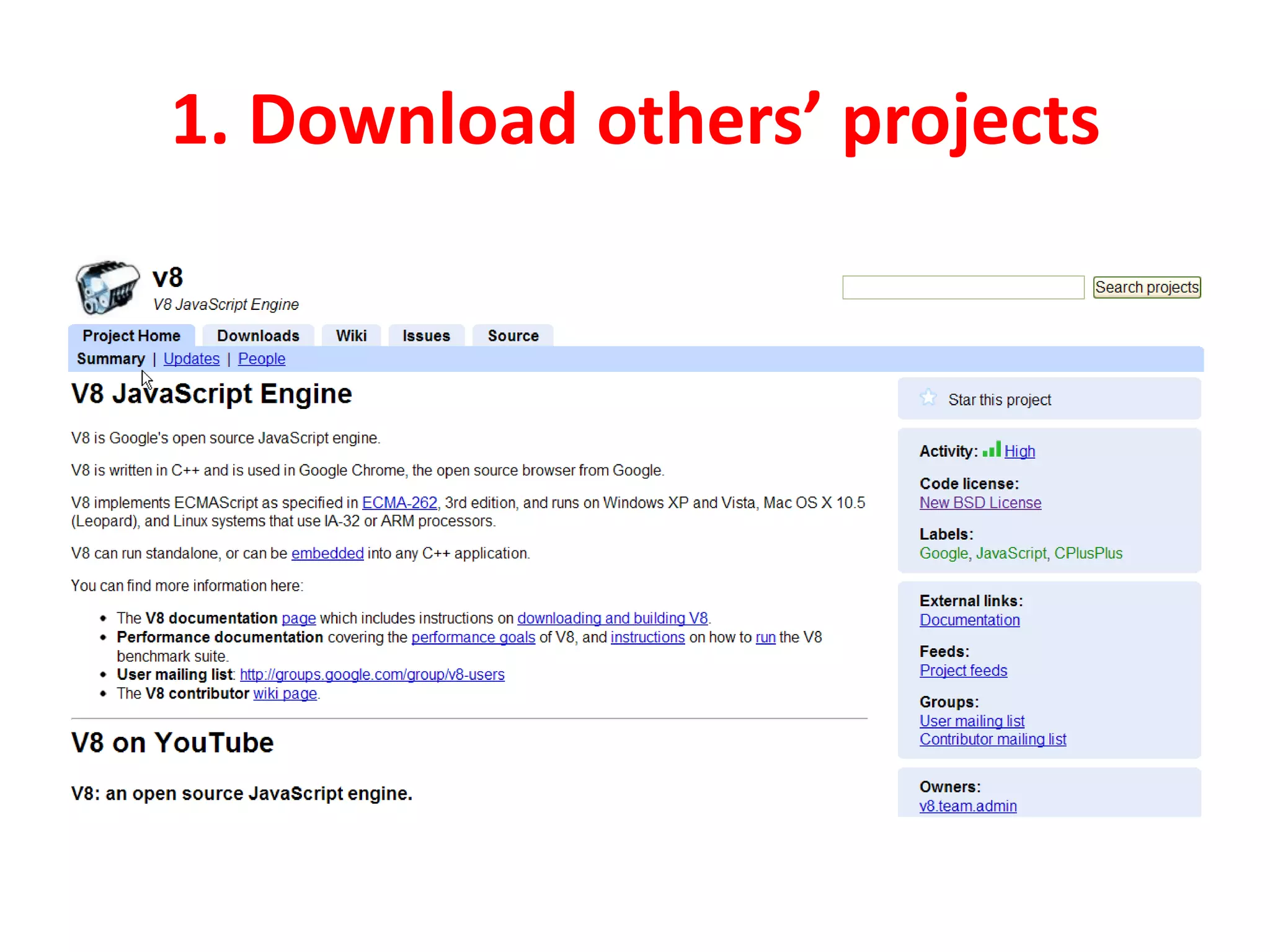
Task: Open downloading and building V8 link
Action: click(x=613, y=619)
